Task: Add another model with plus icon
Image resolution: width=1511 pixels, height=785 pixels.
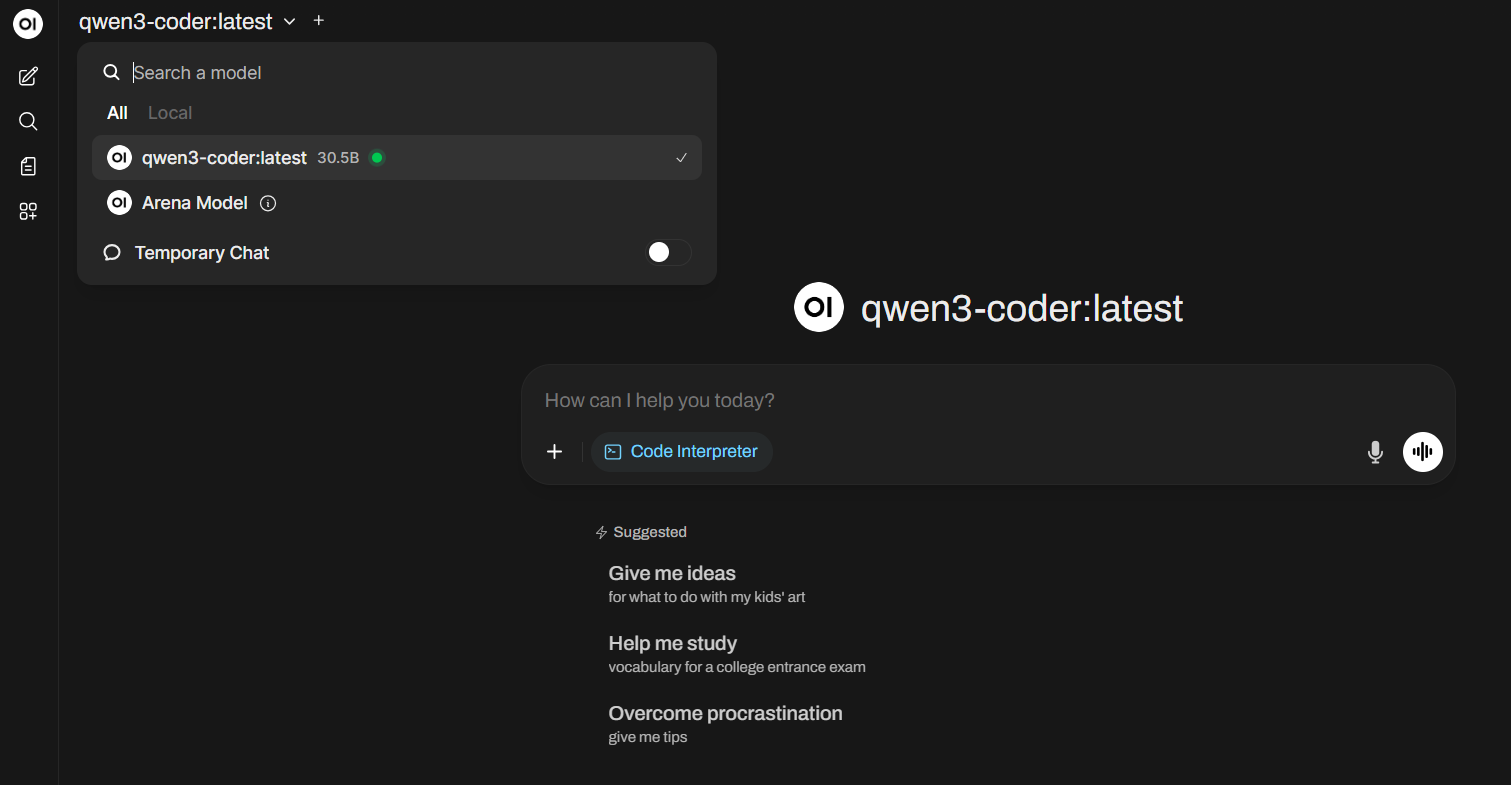Action: pyautogui.click(x=319, y=20)
